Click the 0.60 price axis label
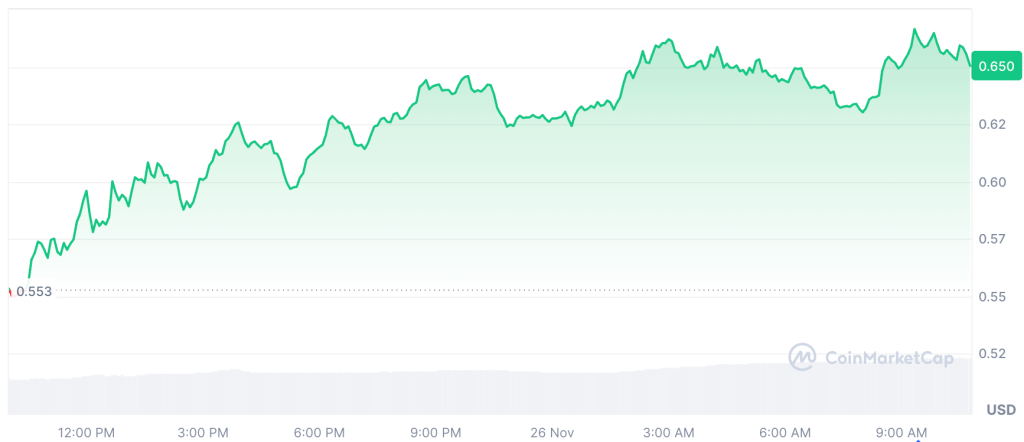 pos(992,182)
